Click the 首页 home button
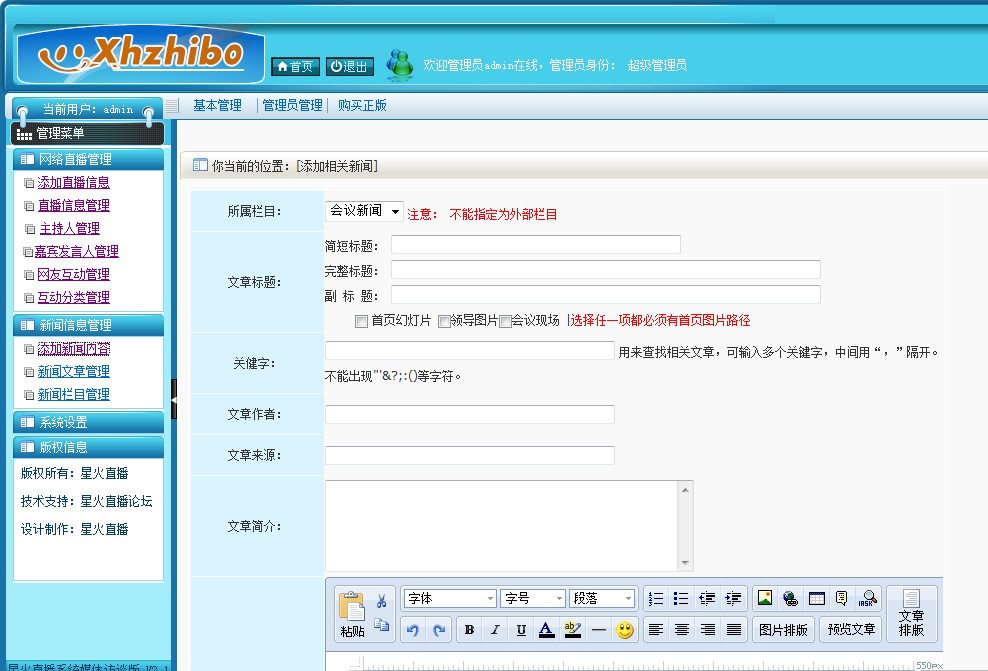The image size is (988, 671). [x=296, y=66]
